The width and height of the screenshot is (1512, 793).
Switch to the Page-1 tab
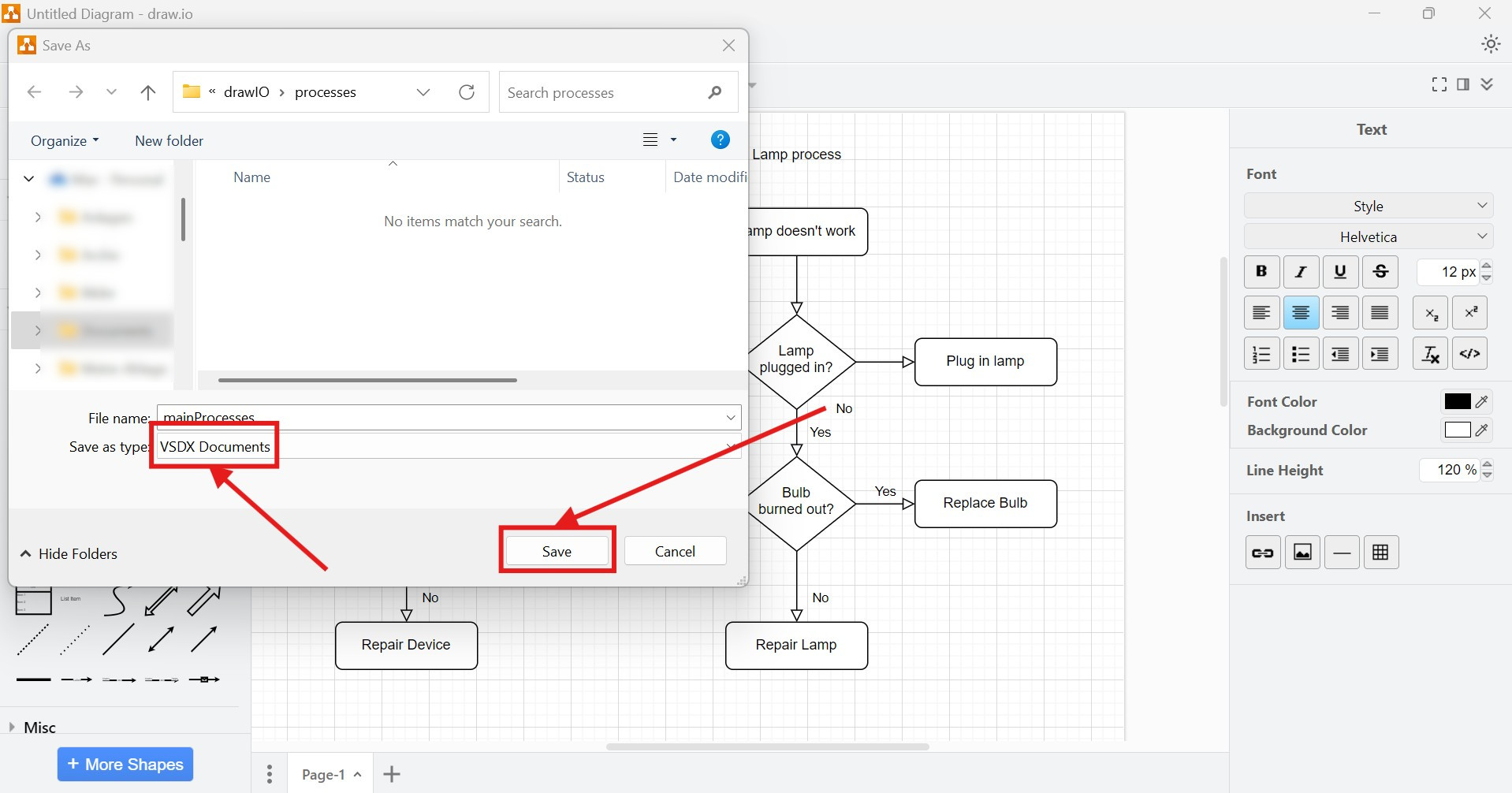click(325, 773)
